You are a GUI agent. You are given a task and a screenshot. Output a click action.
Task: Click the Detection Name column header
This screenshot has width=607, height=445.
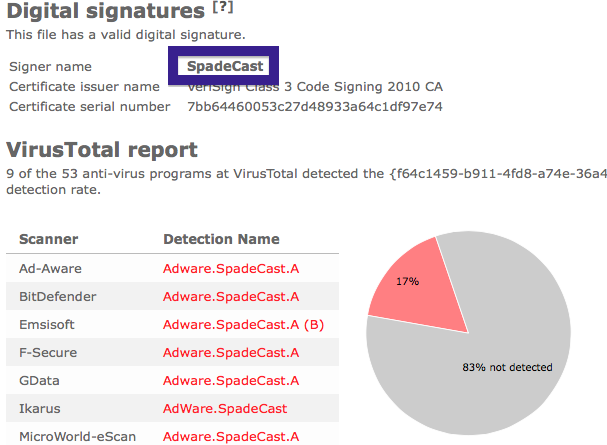[221, 239]
